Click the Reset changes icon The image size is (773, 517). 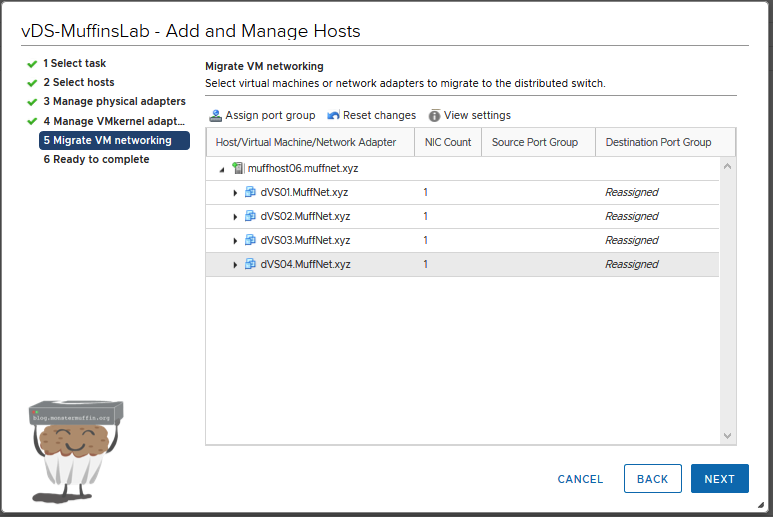point(333,116)
